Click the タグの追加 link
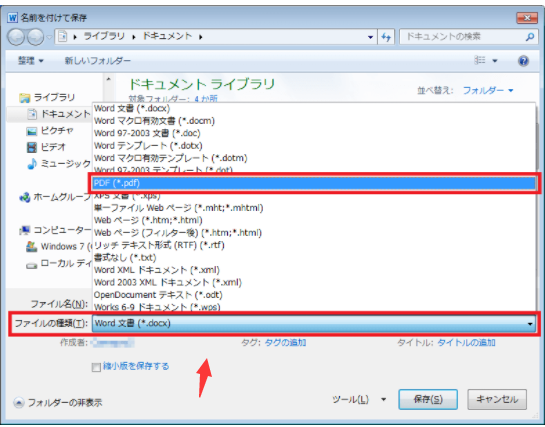This screenshot has height=427, width=545. (x=285, y=343)
